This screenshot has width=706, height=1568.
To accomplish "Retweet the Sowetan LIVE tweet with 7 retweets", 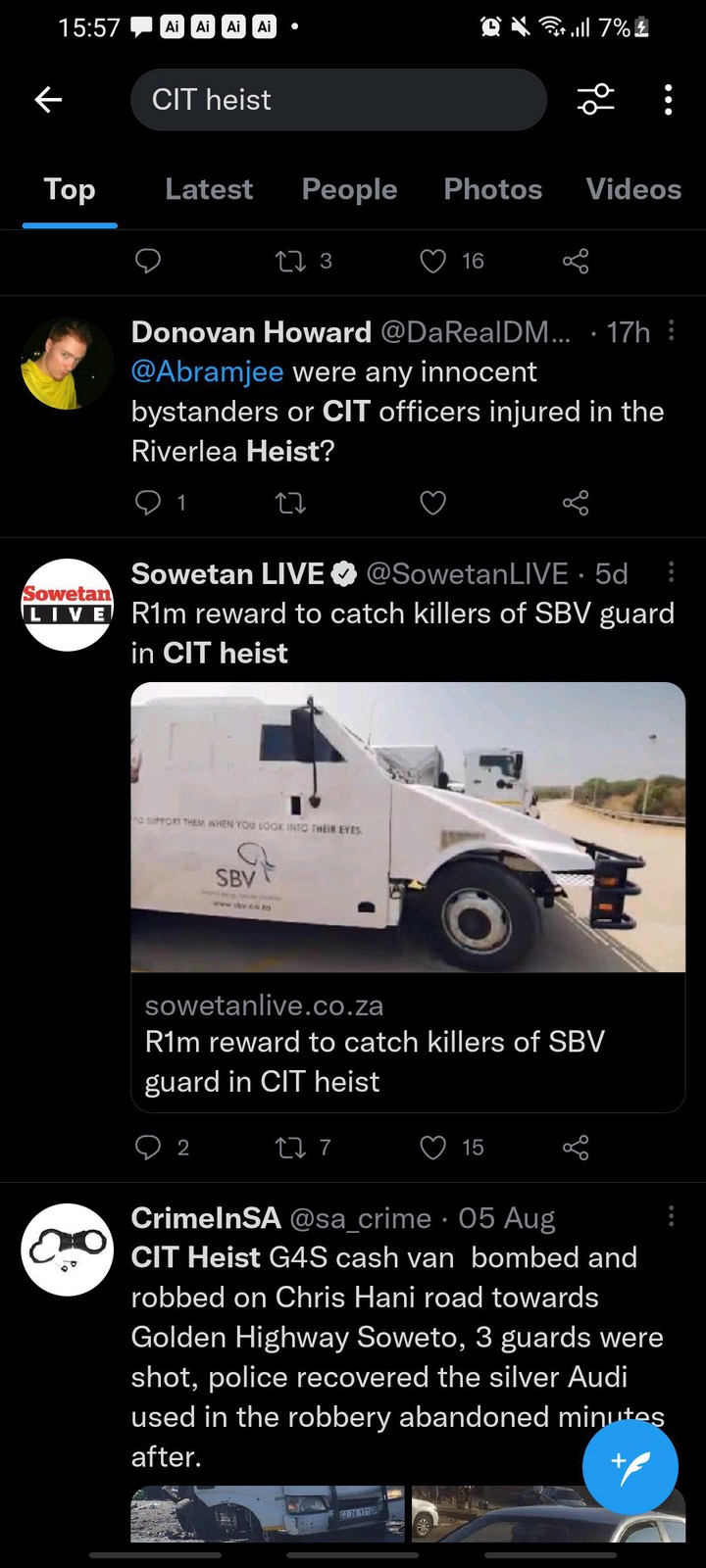I will coord(290,1148).
